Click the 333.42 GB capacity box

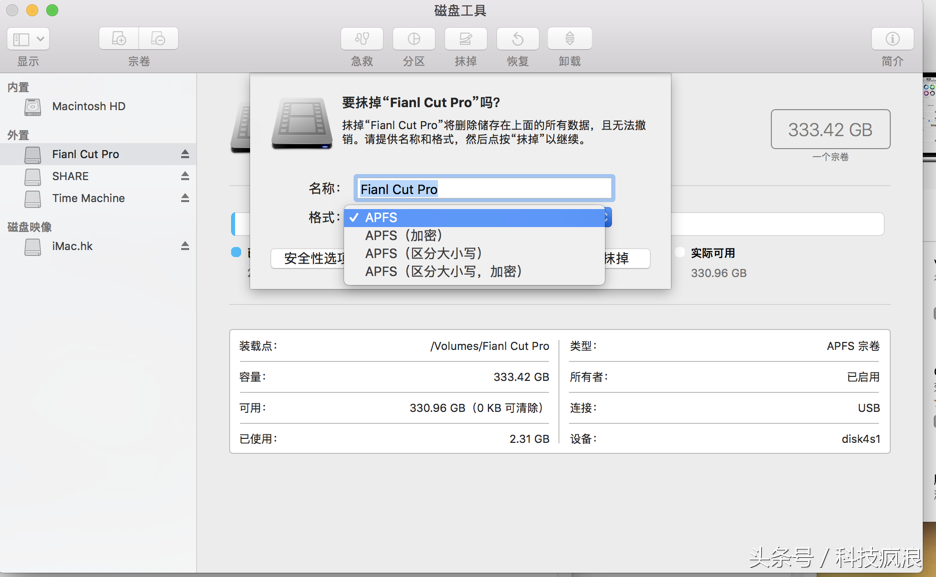(x=830, y=129)
